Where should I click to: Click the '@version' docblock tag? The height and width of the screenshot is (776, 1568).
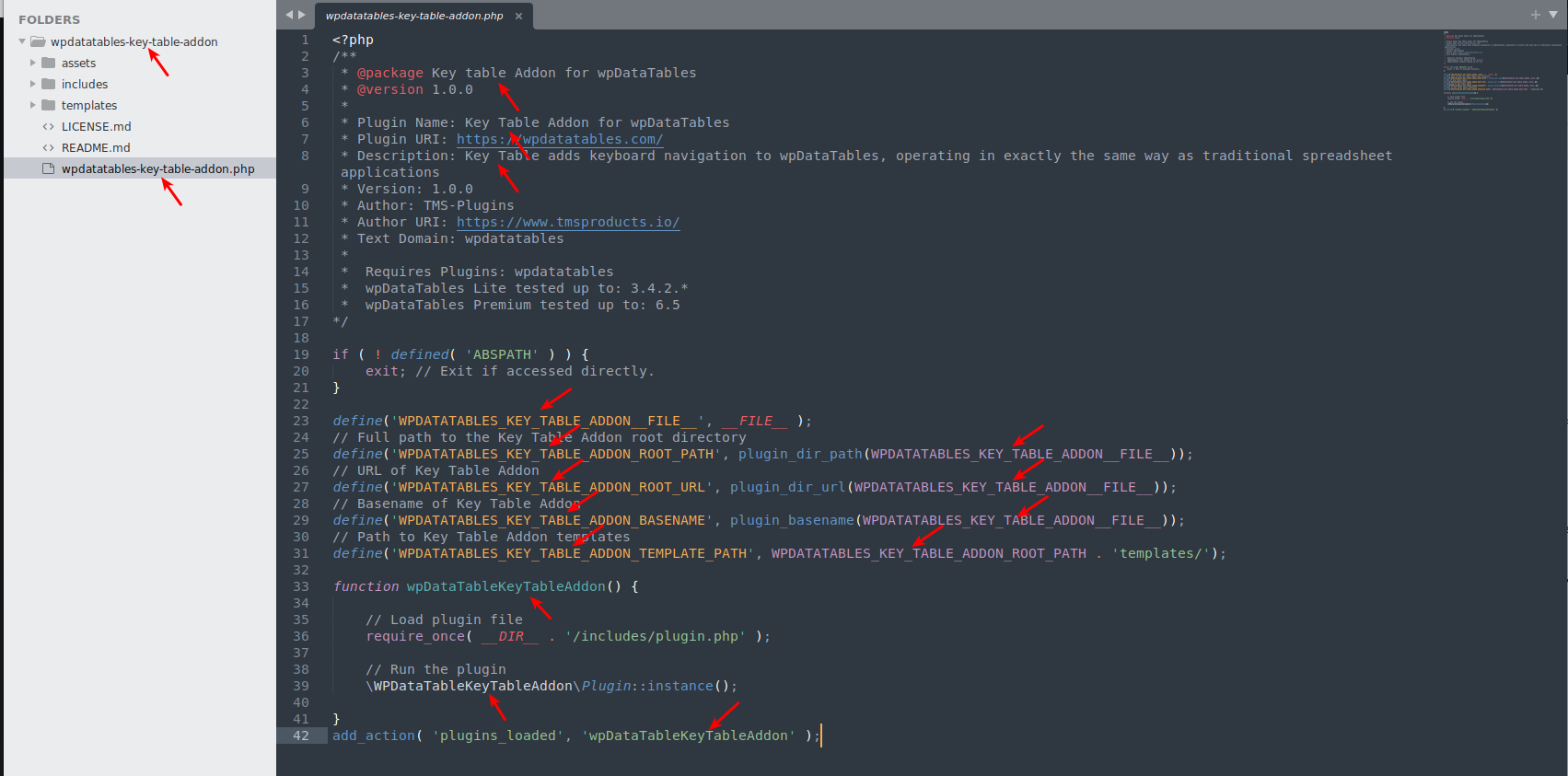(390, 89)
